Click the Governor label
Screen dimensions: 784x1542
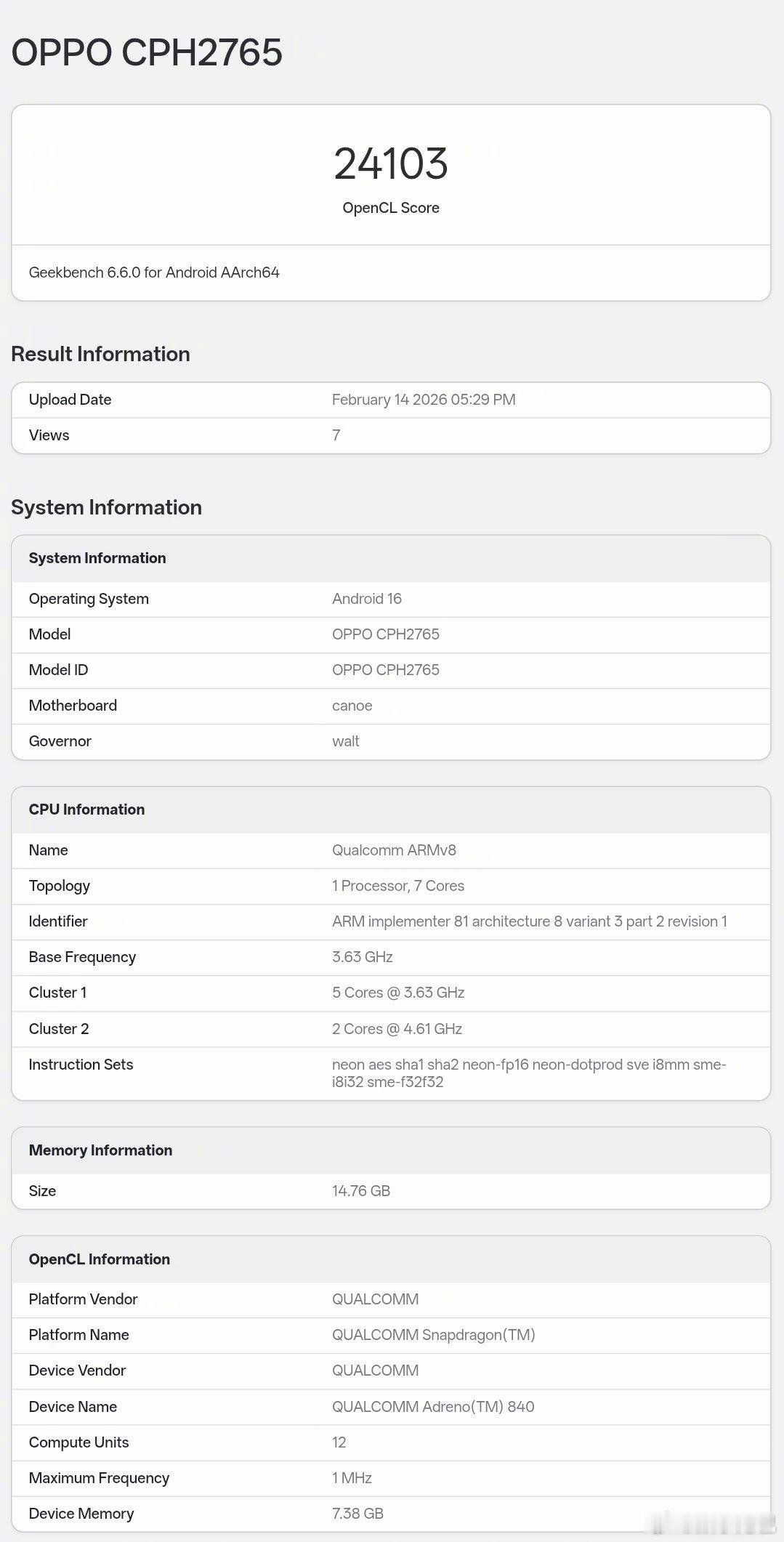point(60,741)
